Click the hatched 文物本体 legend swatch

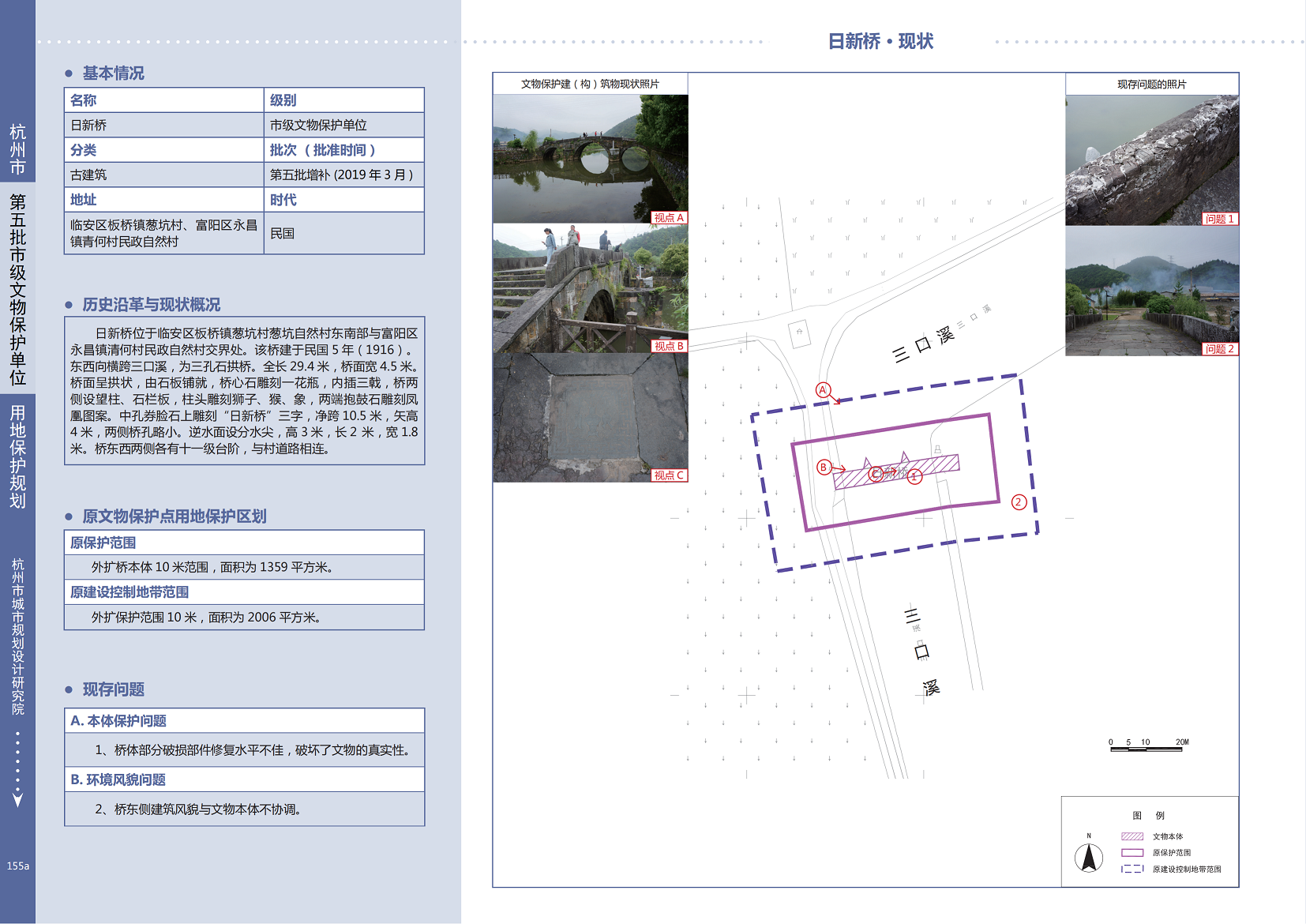(1132, 836)
